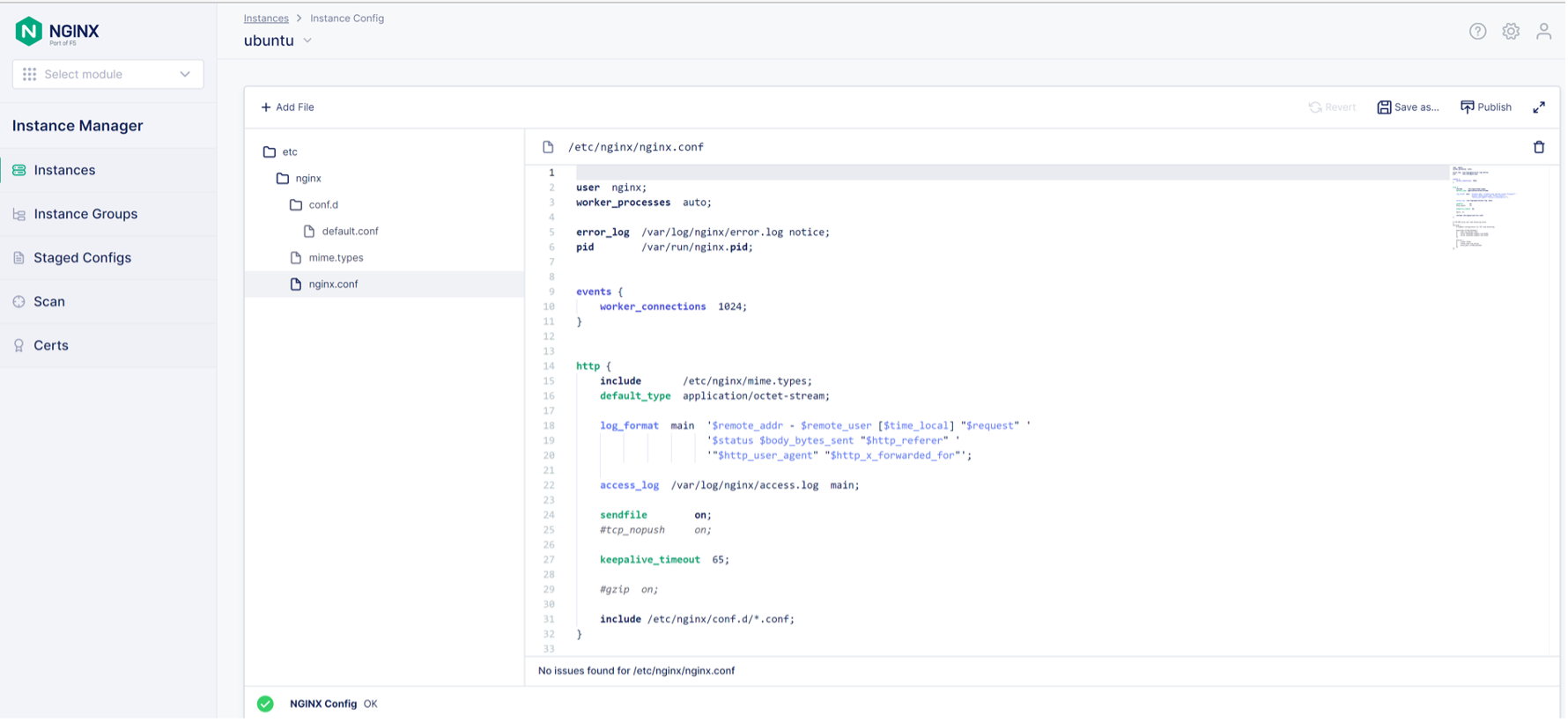Click the Publish icon

point(1467,107)
